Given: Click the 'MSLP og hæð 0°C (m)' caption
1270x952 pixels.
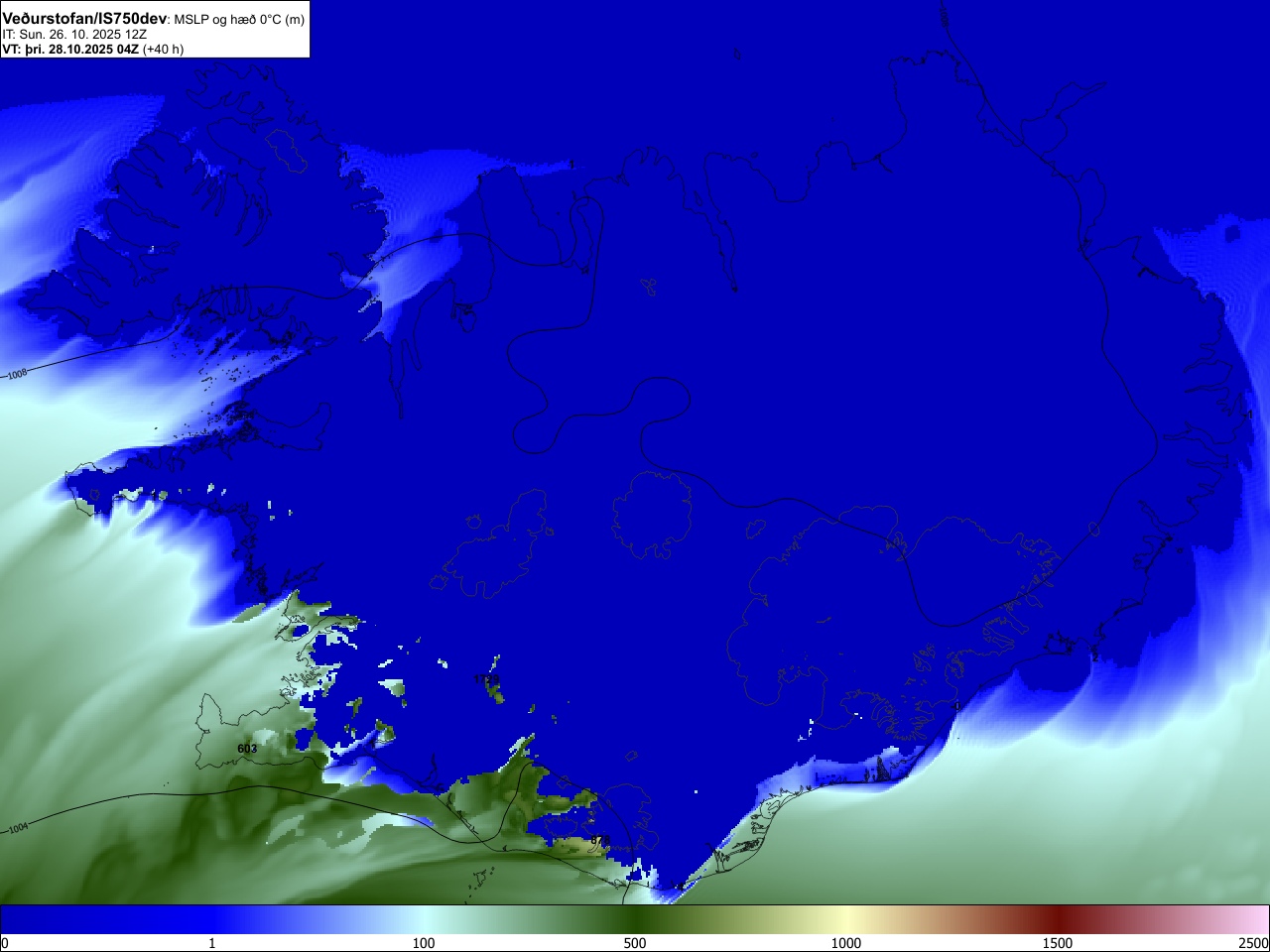Looking at the screenshot, I should click(239, 20).
